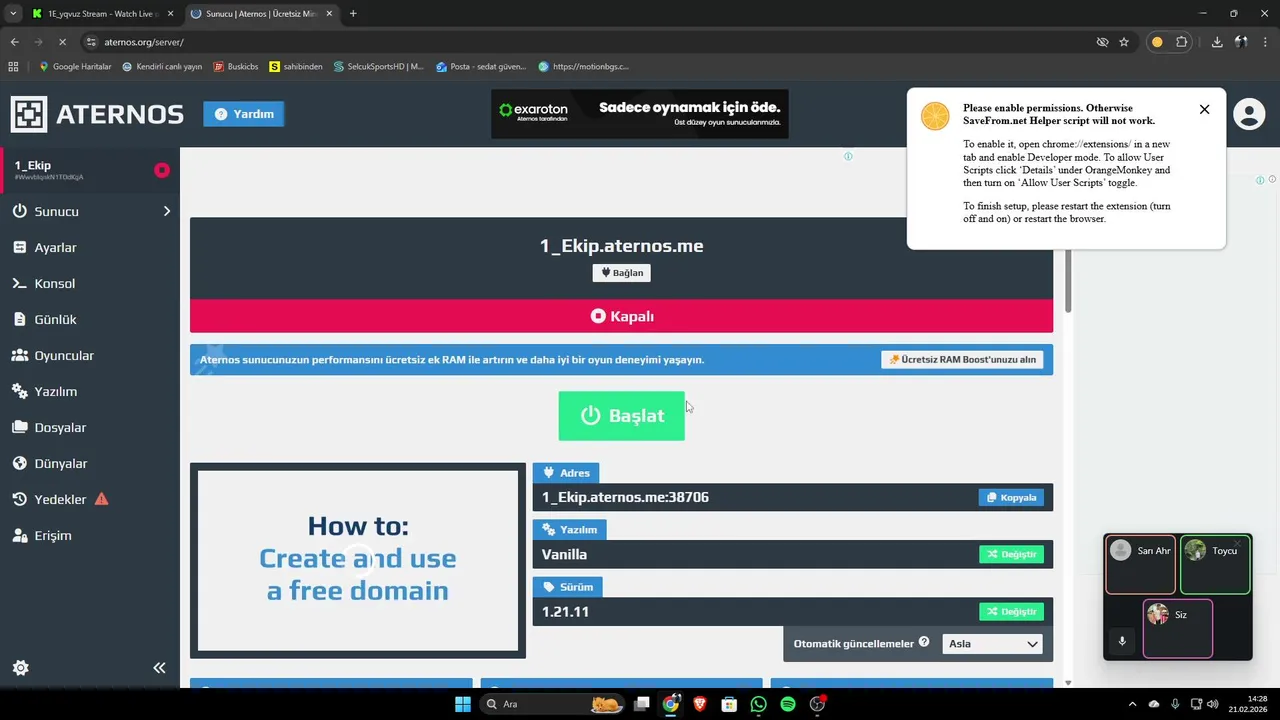This screenshot has width=1280, height=720.
Task: Click the eye tracking-protection icon in address bar
Action: point(1102,42)
